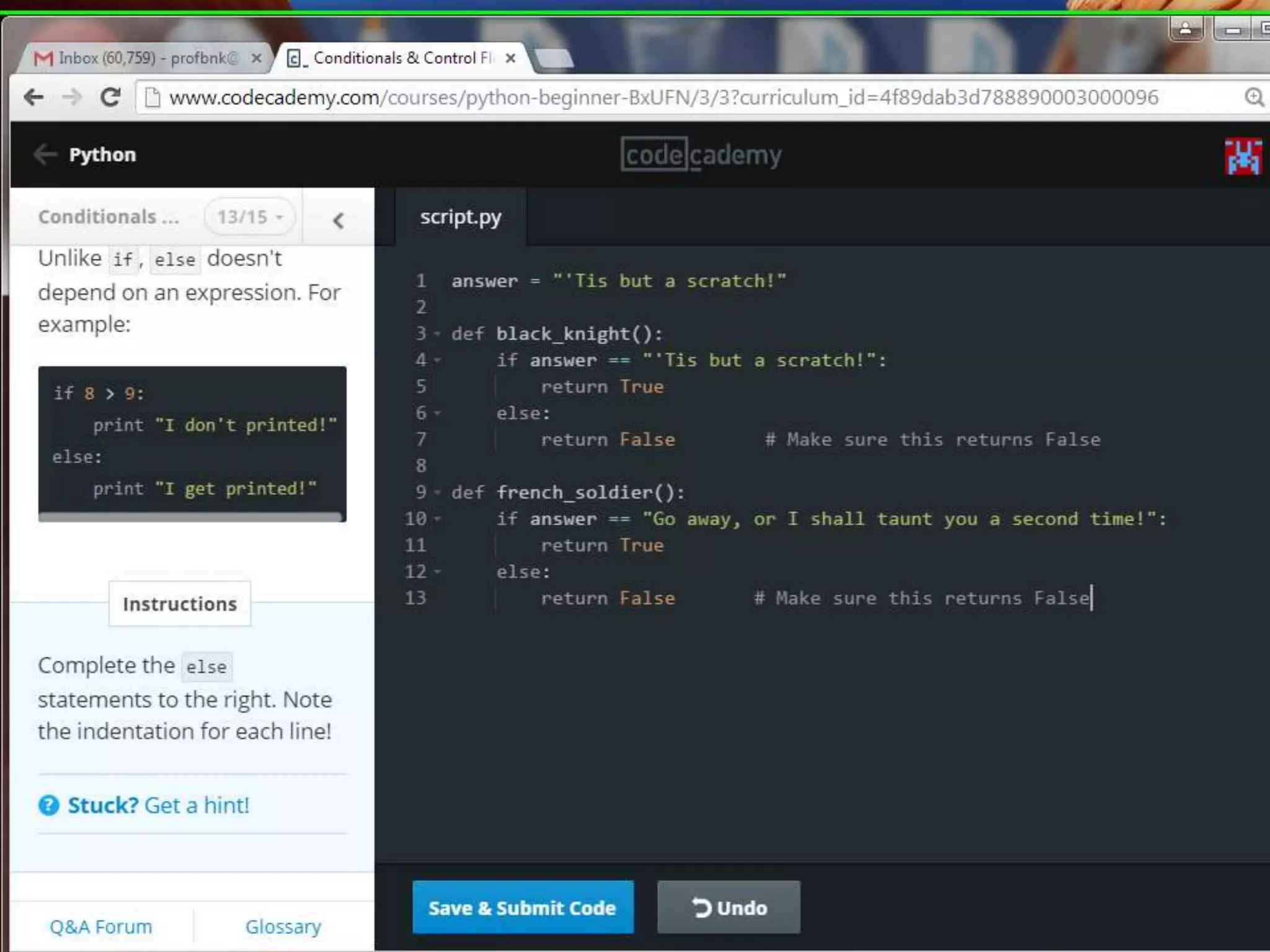This screenshot has height=952, width=1270.
Task: Reload the page with the refresh icon
Action: coord(110,97)
